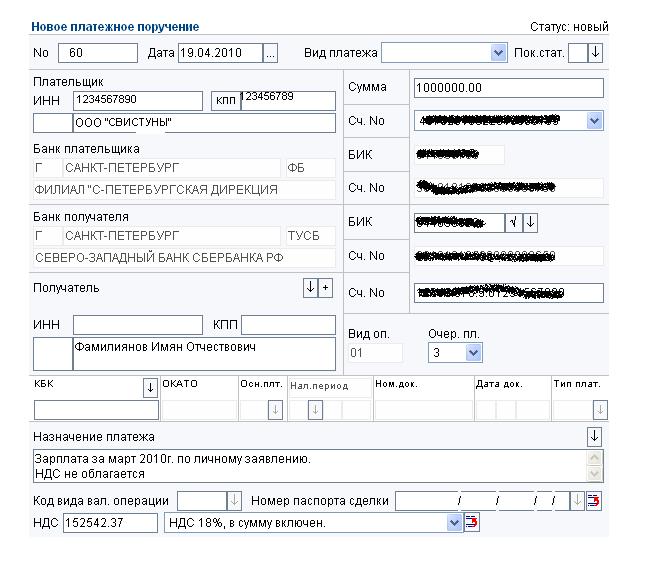Click the recipient ИНН input field
Screen dimensions: 654x569
(x=137, y=325)
